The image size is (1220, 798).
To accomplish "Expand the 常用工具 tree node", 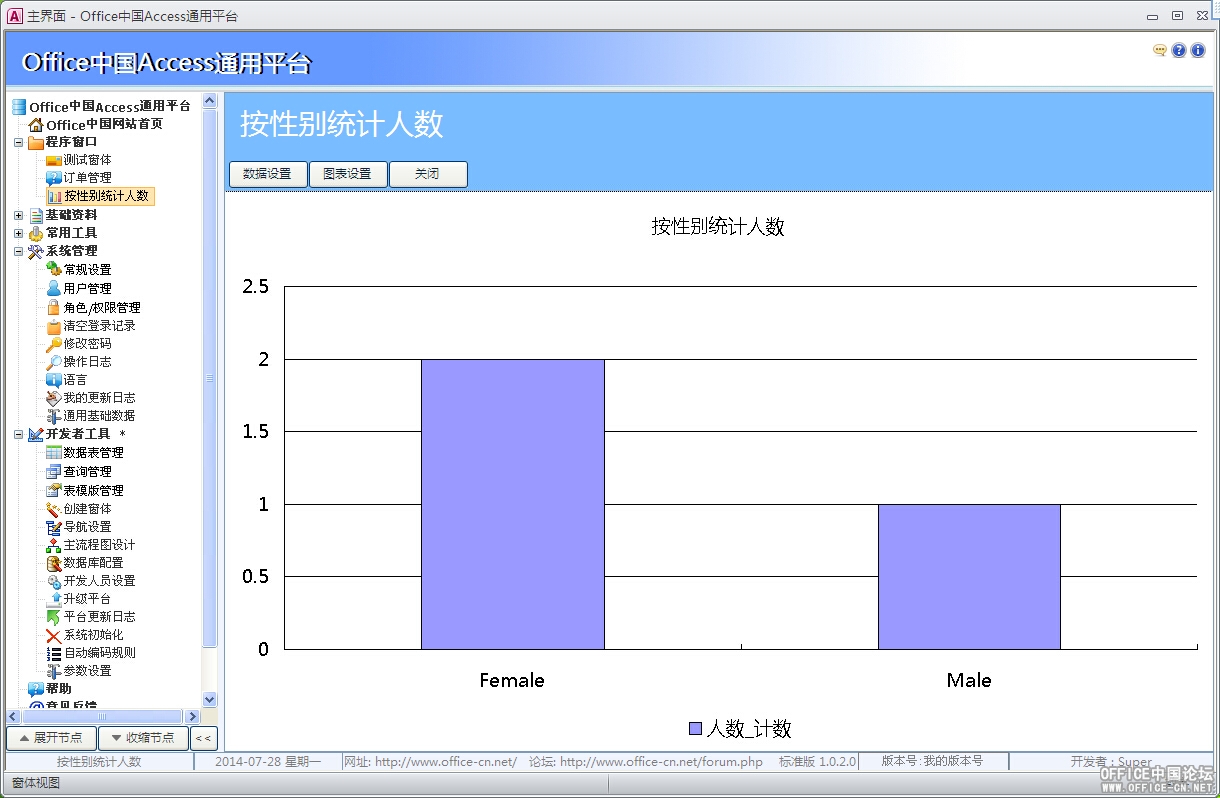I will pos(18,233).
